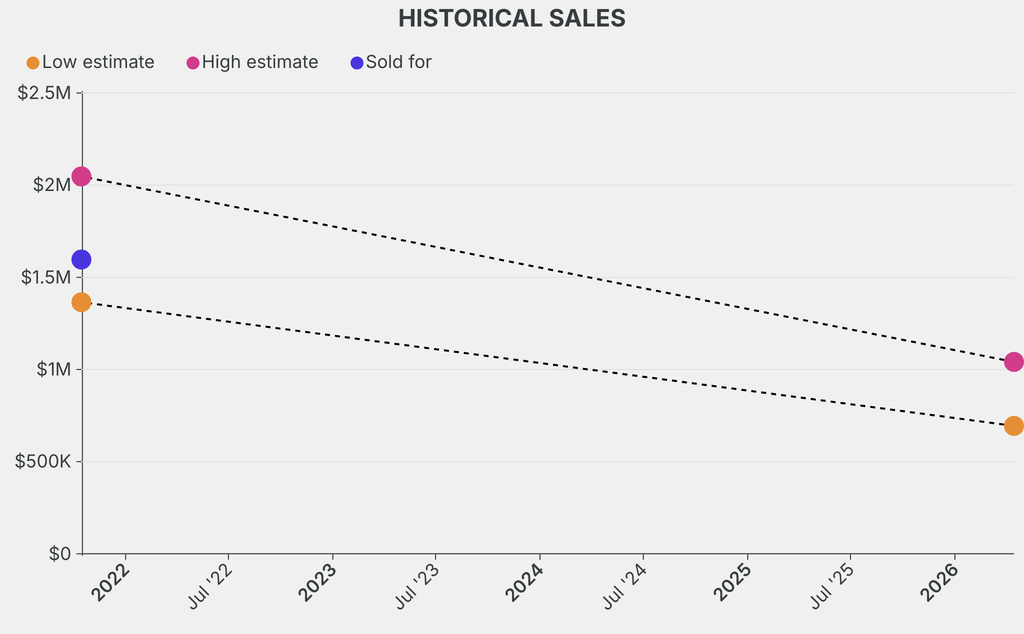Viewport: 1024px width, 634px height.
Task: Toggle the High estimate legend label
Action: [x=260, y=62]
